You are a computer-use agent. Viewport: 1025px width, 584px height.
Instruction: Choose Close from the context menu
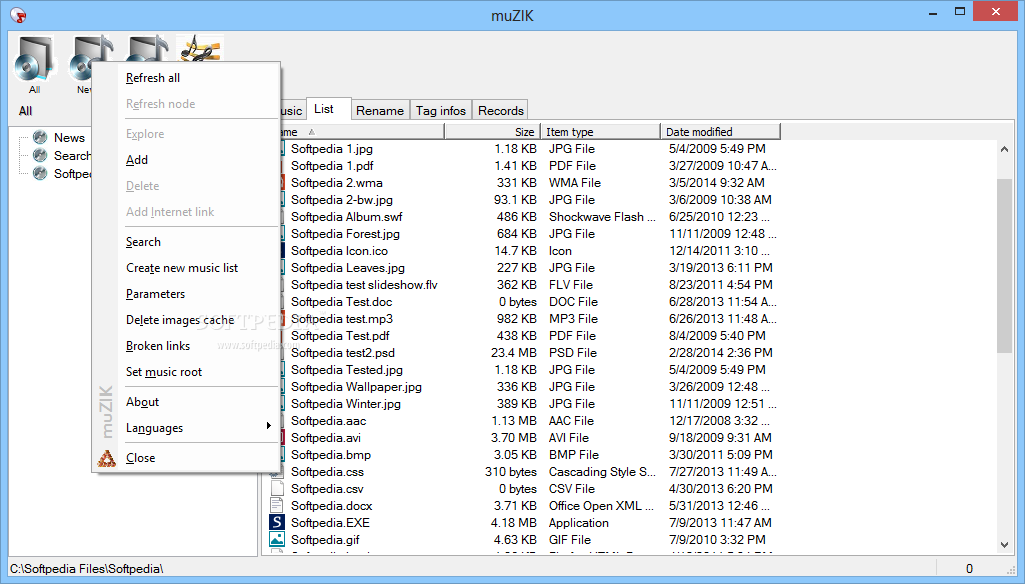pyautogui.click(x=141, y=458)
